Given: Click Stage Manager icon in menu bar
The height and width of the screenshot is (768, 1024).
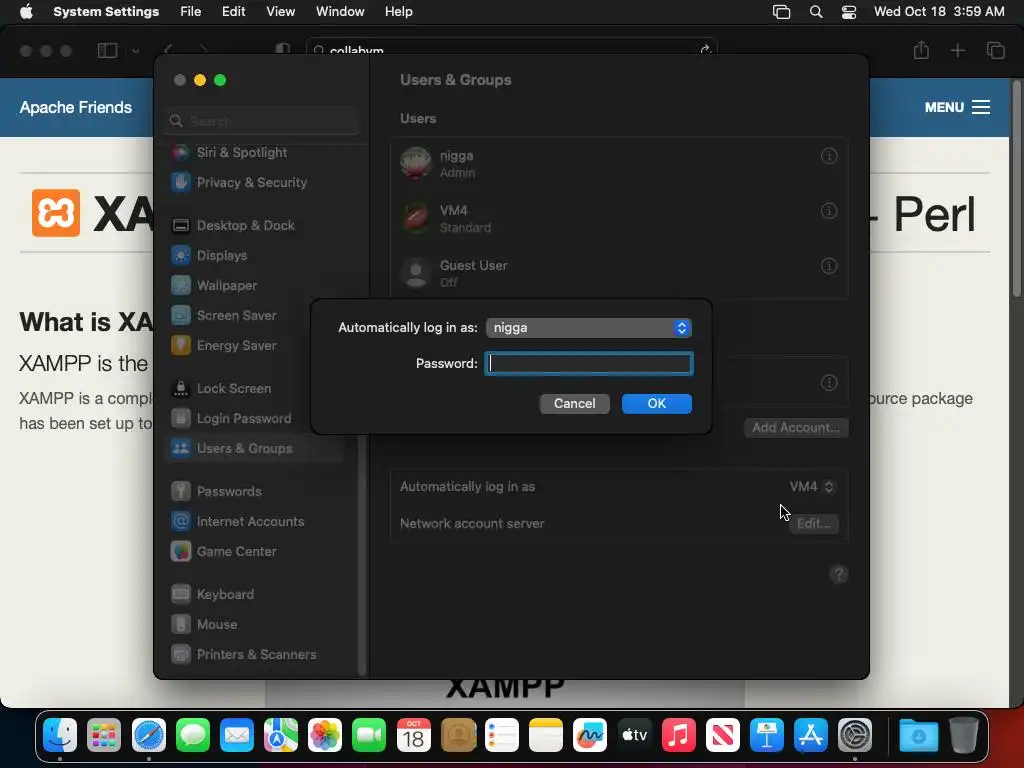Looking at the screenshot, I should [782, 12].
